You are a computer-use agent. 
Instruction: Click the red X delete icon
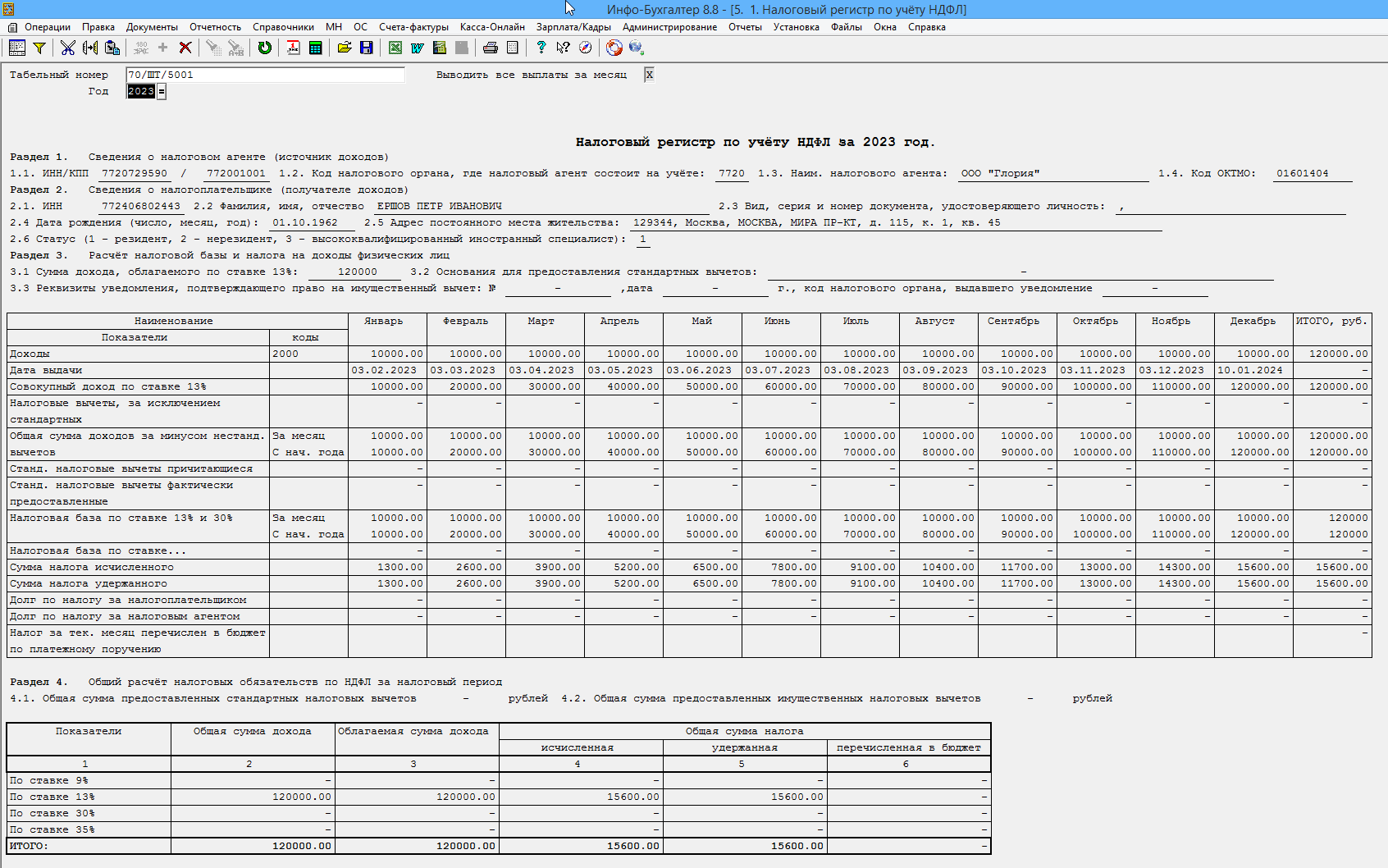[185, 48]
